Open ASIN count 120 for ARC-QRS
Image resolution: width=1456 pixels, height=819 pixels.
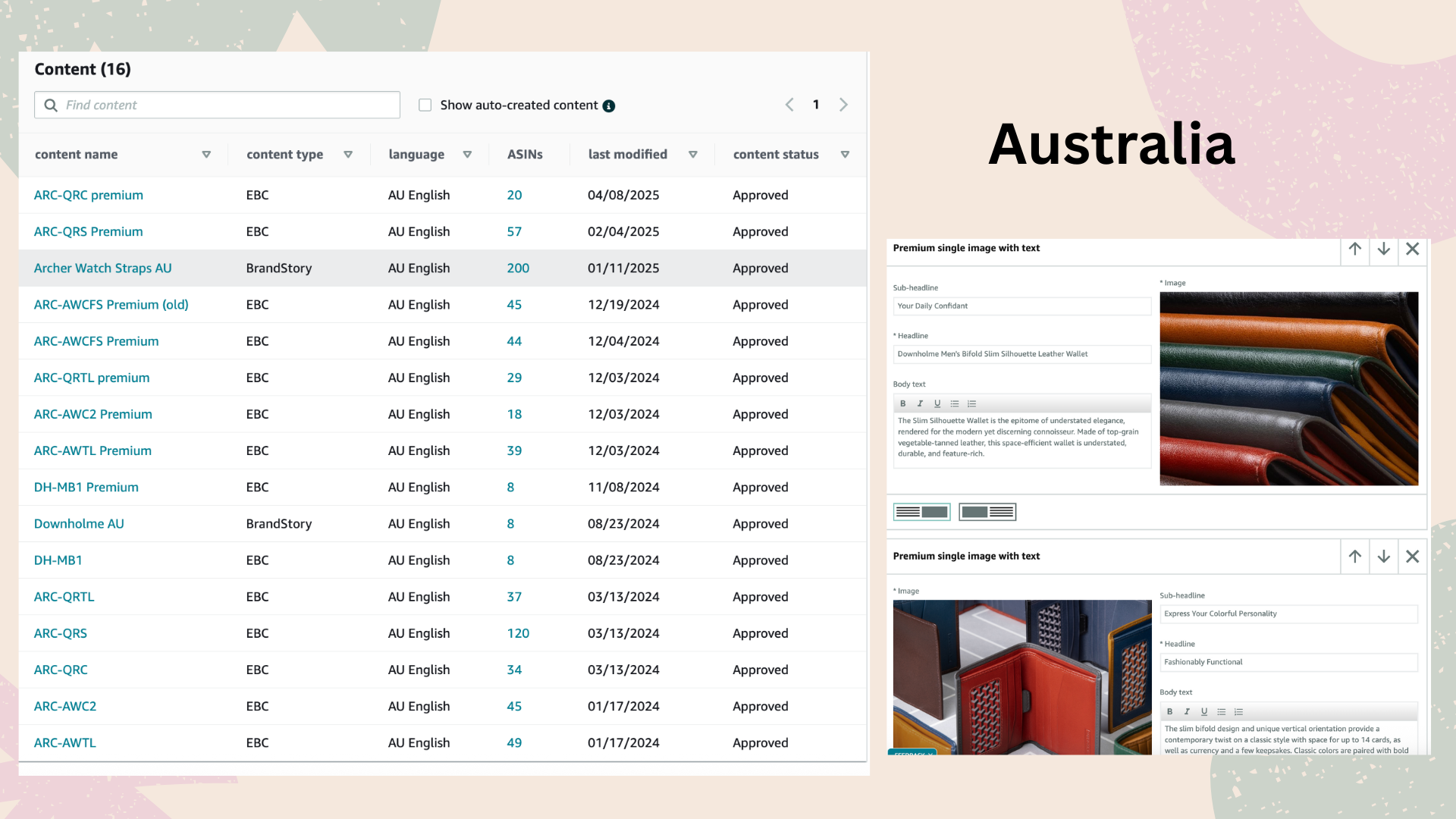coord(518,633)
